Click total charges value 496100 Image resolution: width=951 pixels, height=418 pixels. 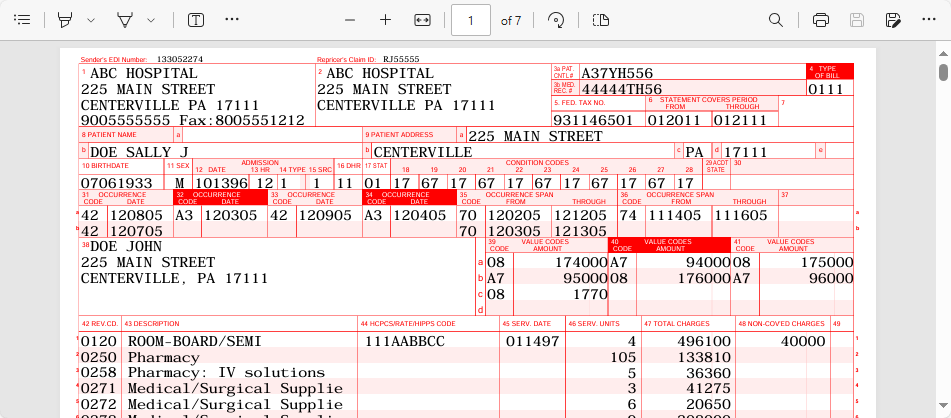click(704, 342)
